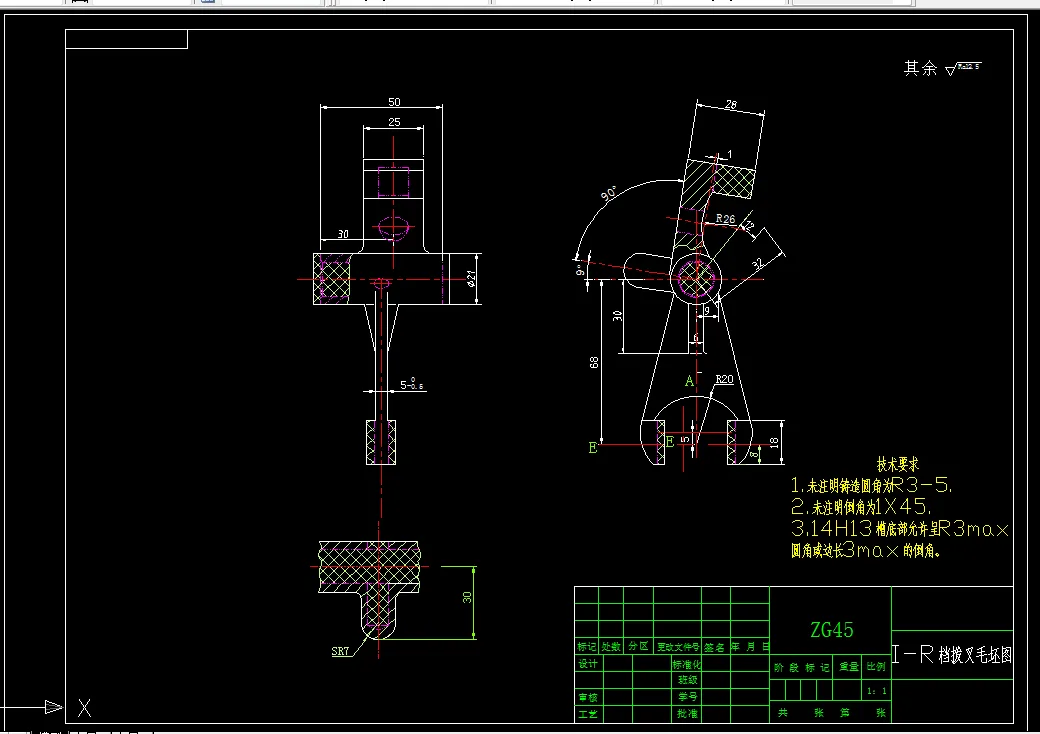
Task: Select the 5 tolerance dimension 5-0.6
Action: click(411, 385)
